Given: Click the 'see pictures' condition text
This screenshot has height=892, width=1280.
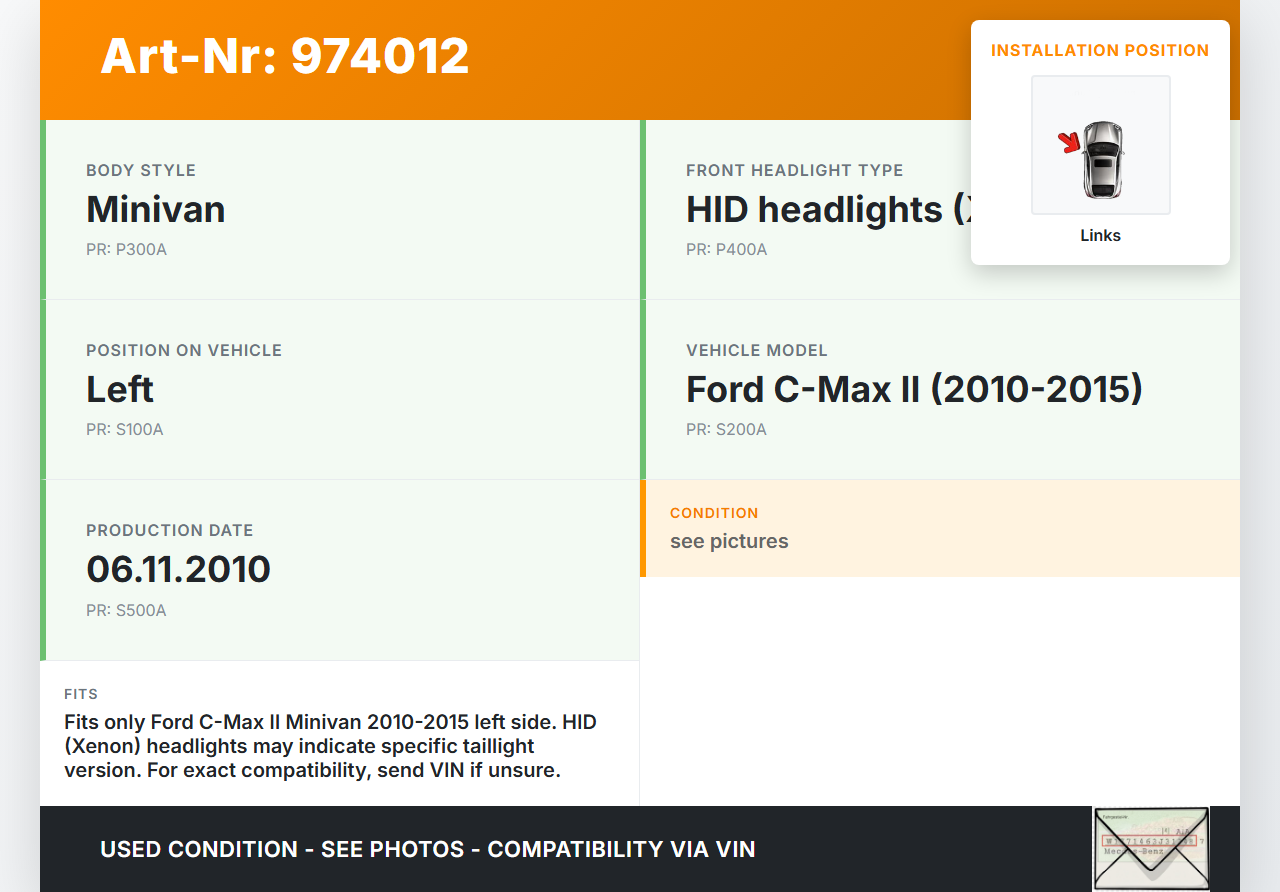Looking at the screenshot, I should pyautogui.click(x=729, y=541).
